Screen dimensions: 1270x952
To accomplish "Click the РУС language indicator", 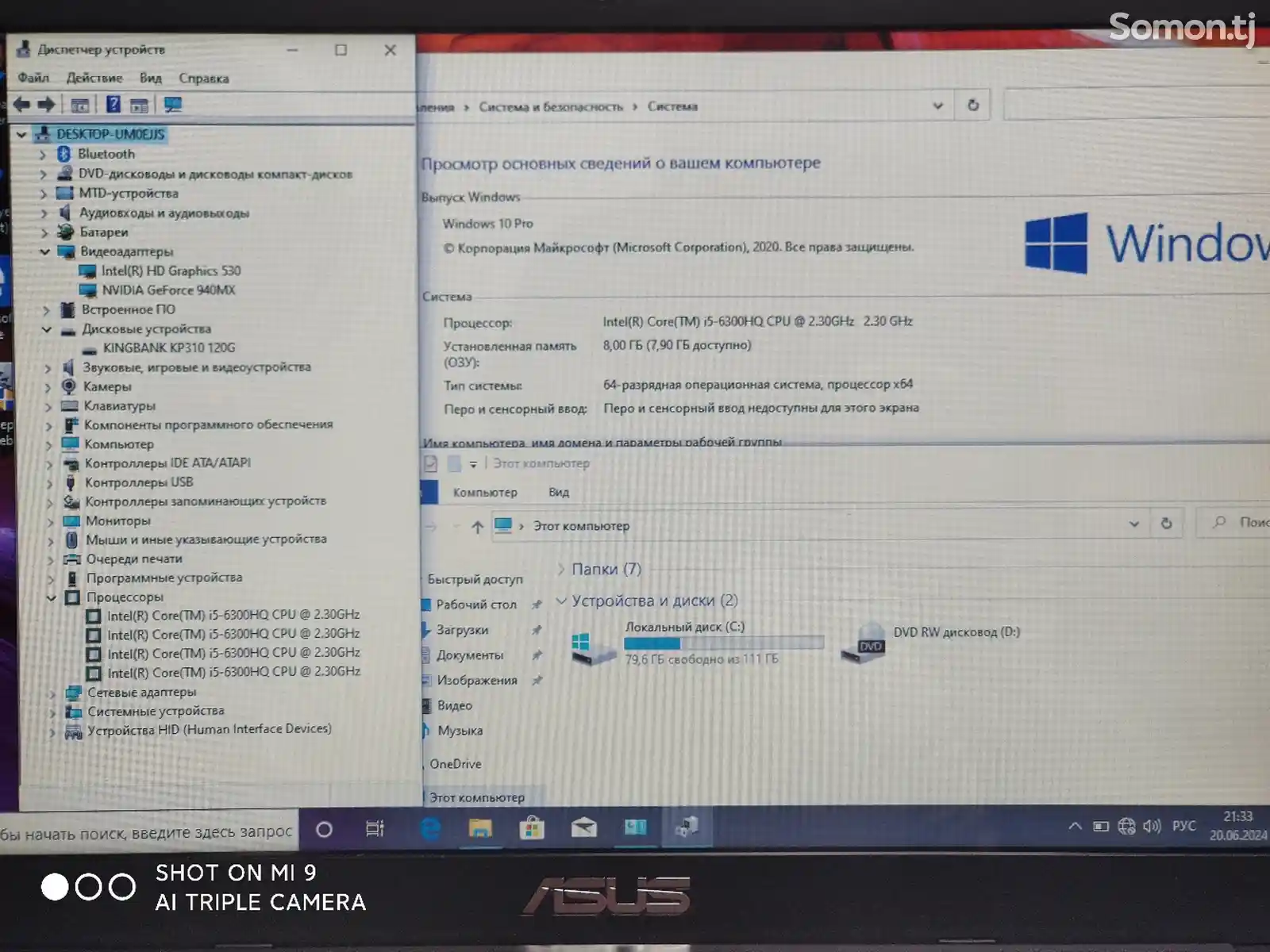I will [1183, 826].
